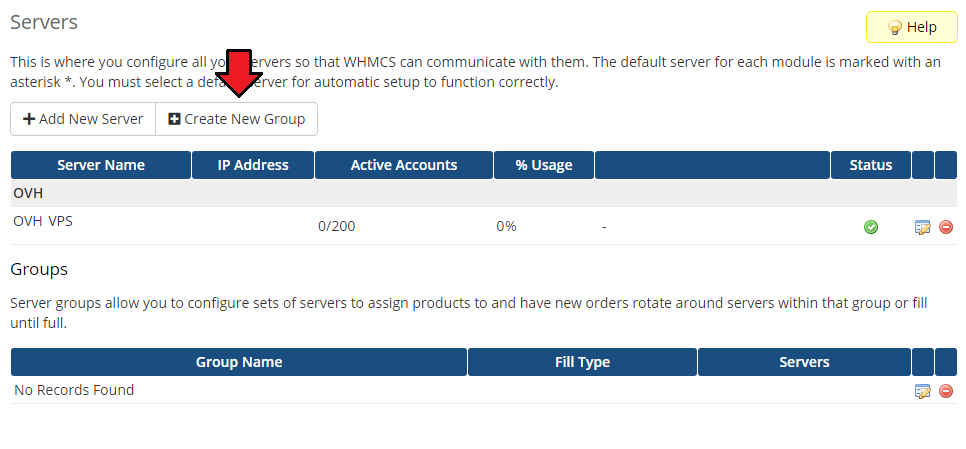Select the IP Address column header
This screenshot has height=449, width=966.
pos(253,165)
